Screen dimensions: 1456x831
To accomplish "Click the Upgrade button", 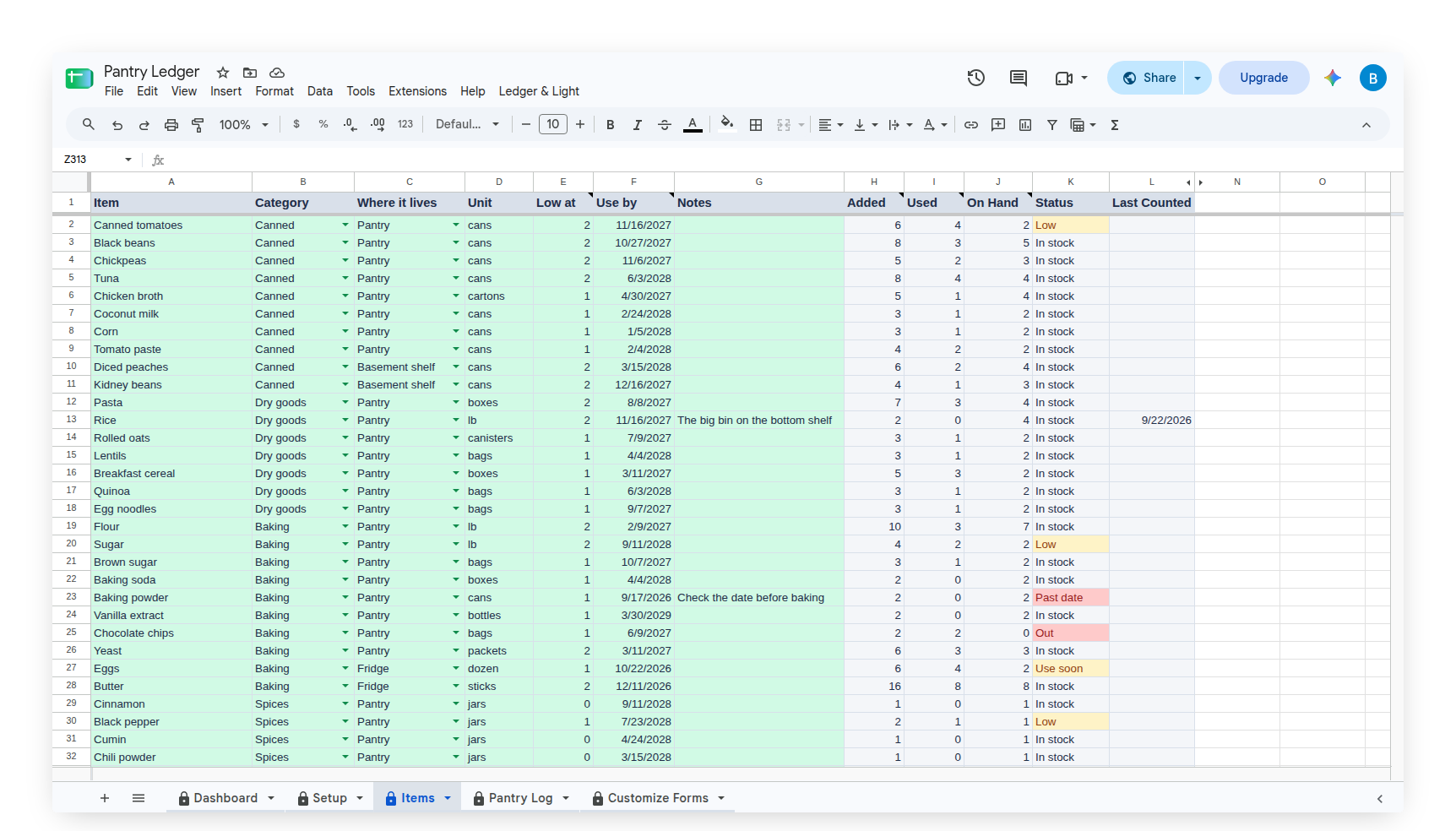I will [1263, 78].
